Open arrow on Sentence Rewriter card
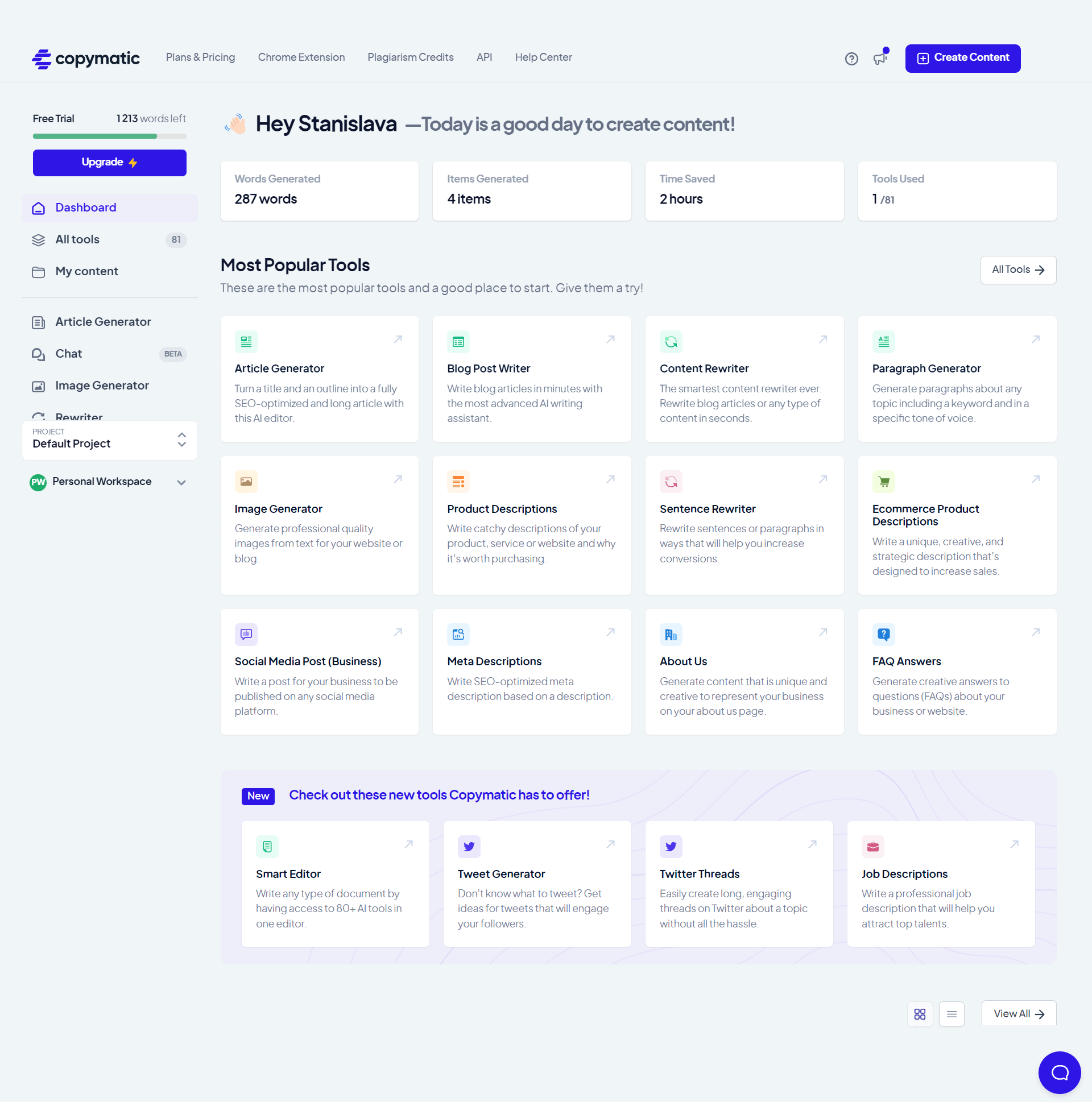Image resolution: width=1092 pixels, height=1102 pixels. click(824, 479)
